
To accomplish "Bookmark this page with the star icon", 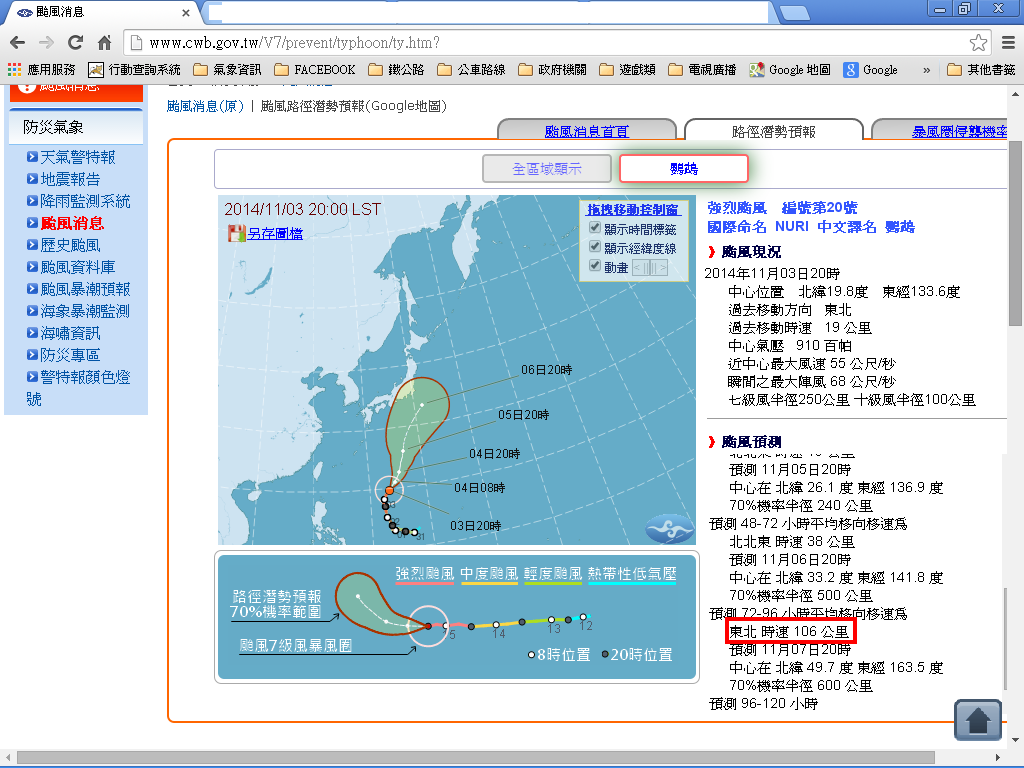I will tap(978, 43).
